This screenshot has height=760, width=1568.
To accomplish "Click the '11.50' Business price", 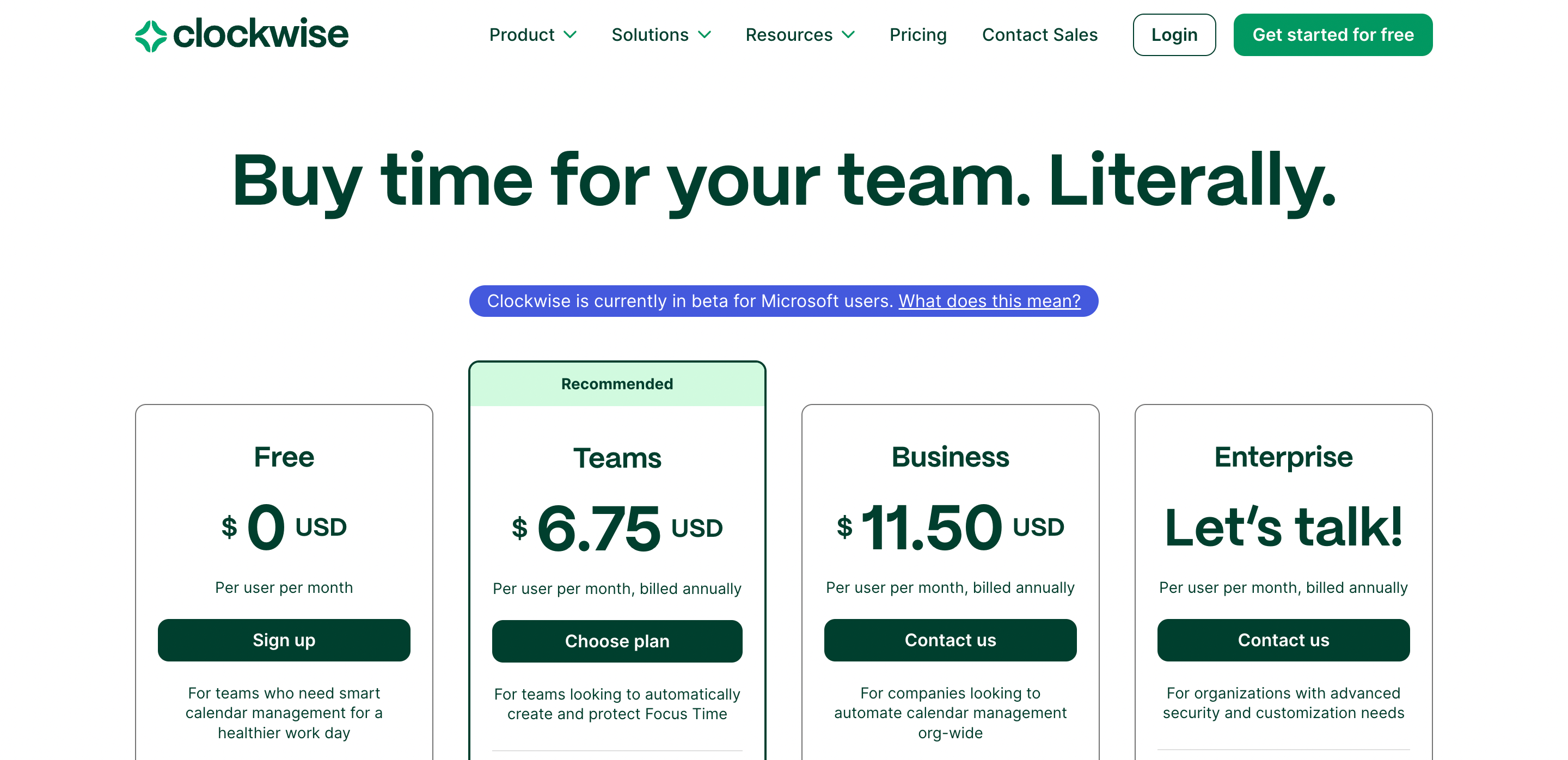I will pyautogui.click(x=932, y=527).
